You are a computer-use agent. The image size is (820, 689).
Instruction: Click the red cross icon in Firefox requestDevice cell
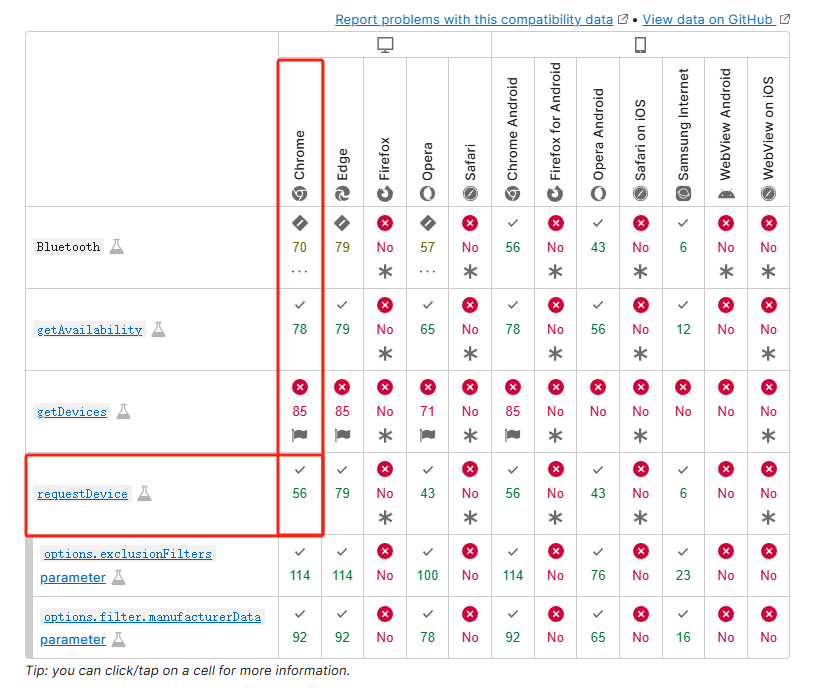point(384,468)
